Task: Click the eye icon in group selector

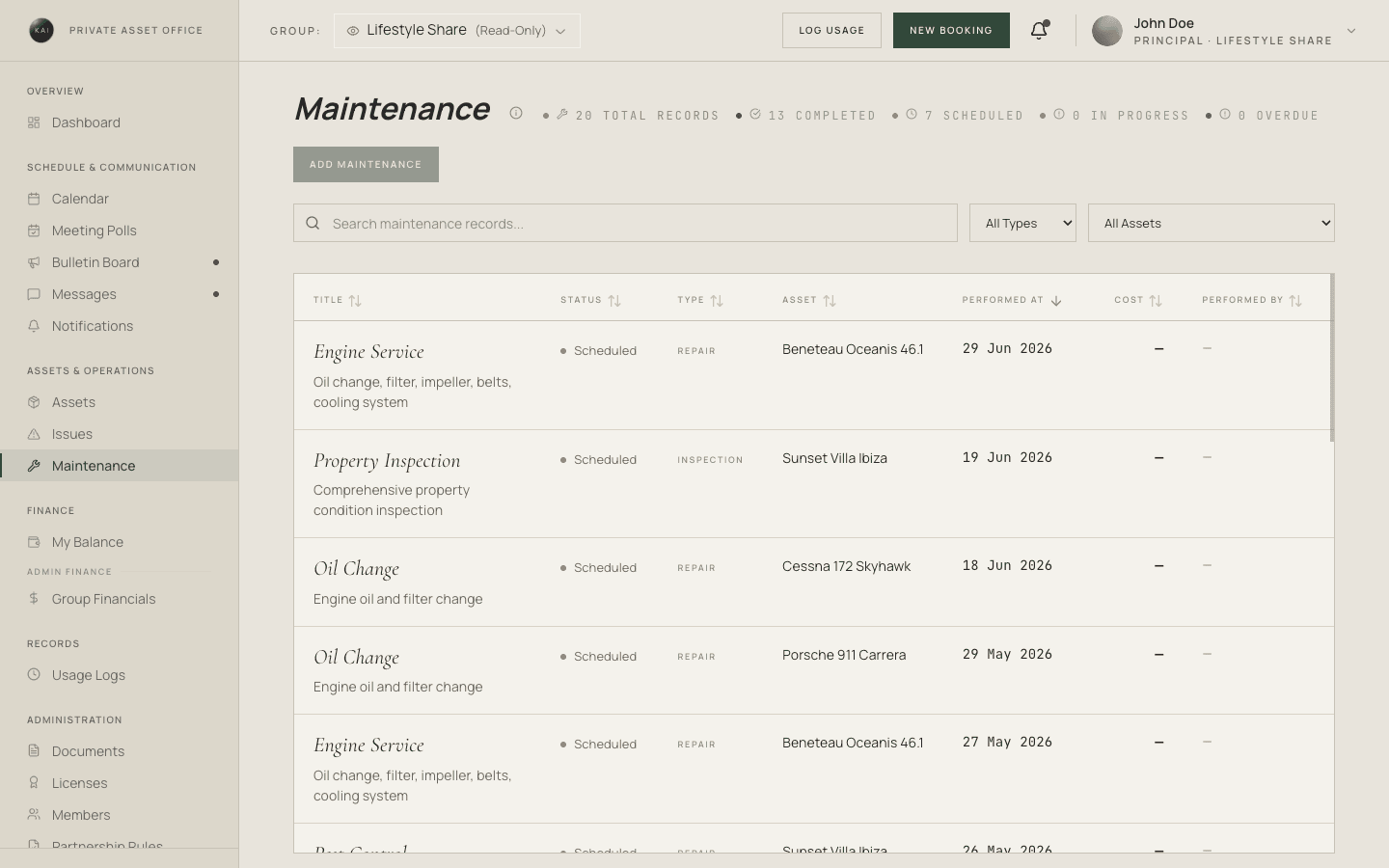Action: coord(353,31)
